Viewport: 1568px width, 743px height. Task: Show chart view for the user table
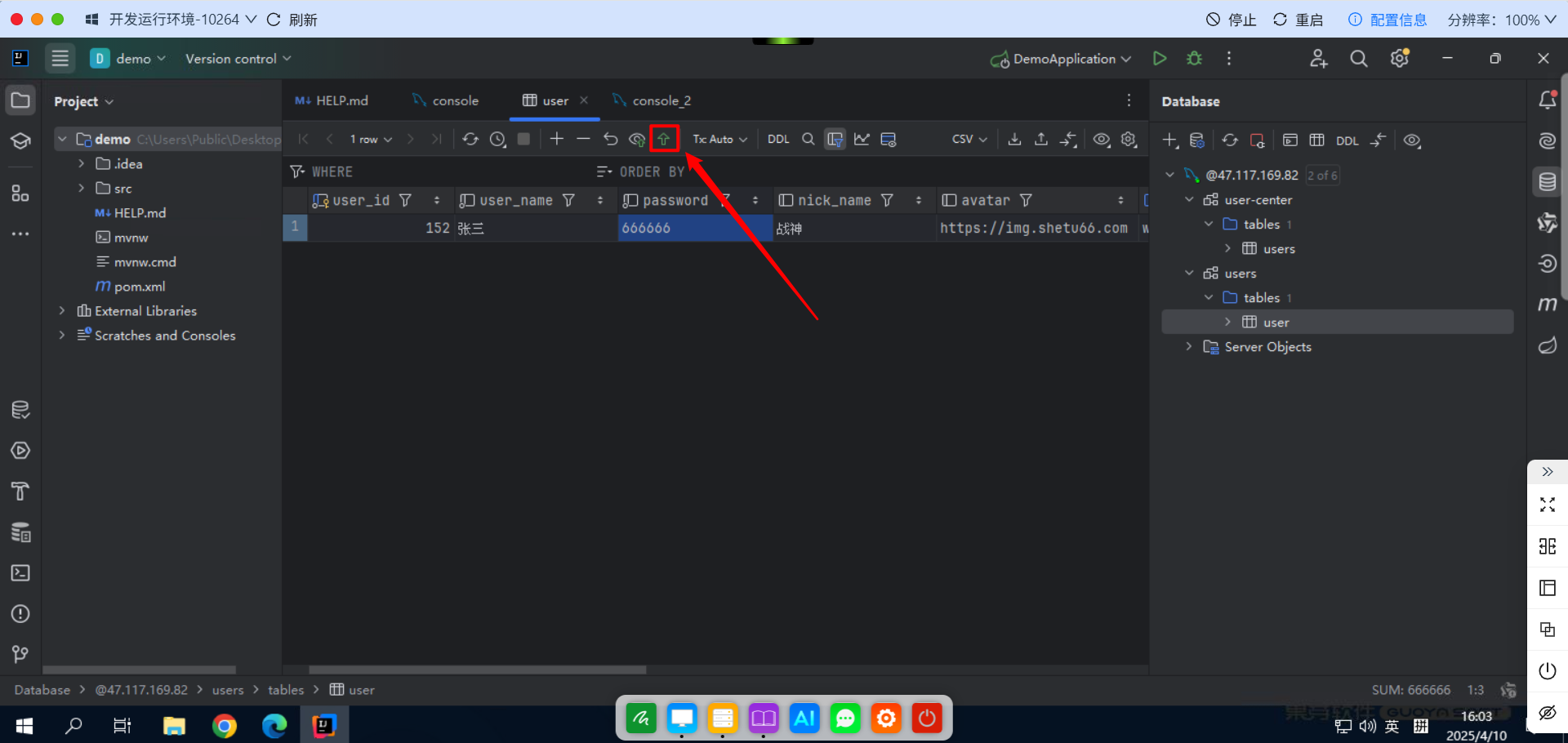pos(862,140)
